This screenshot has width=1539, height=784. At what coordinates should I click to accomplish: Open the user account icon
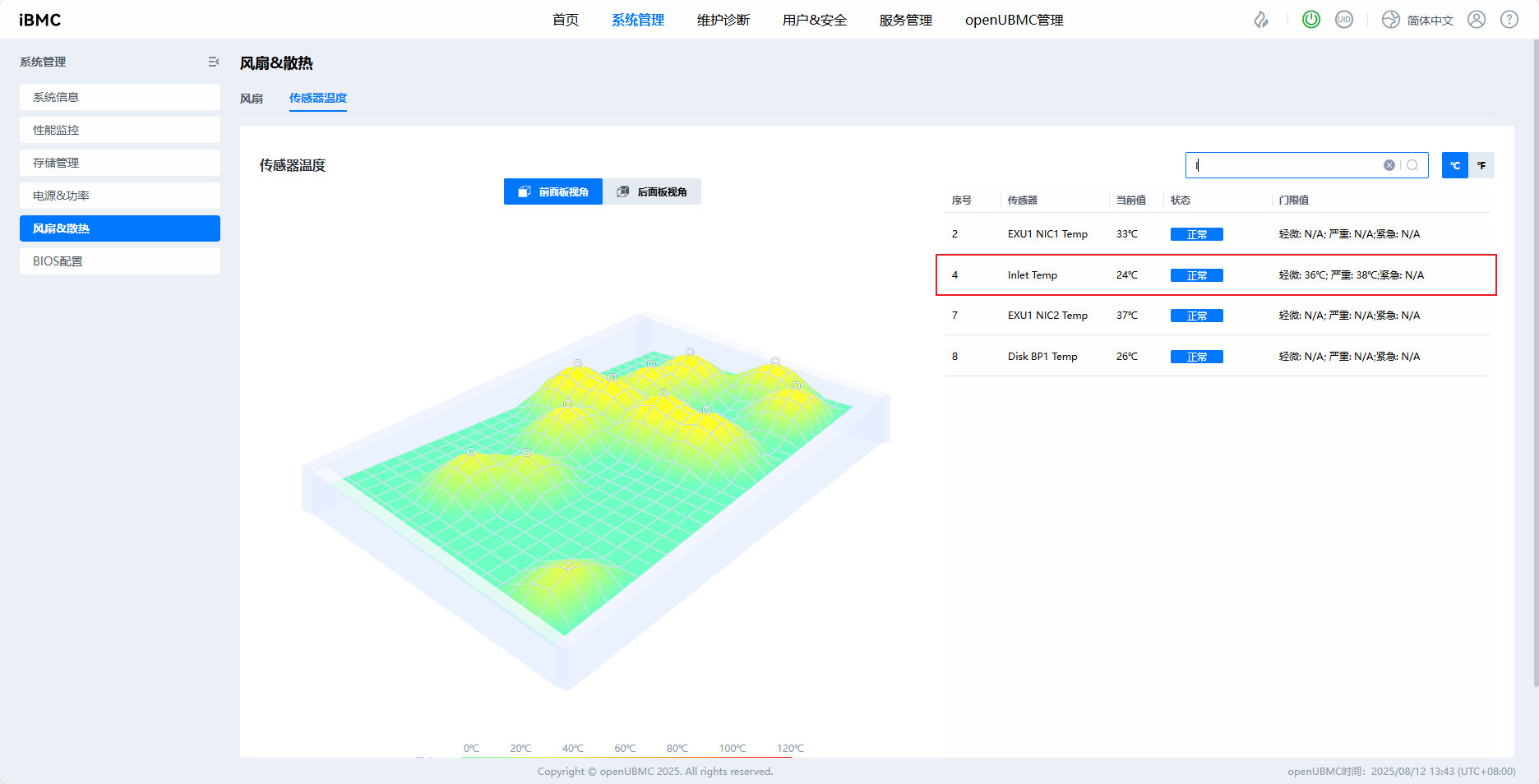click(x=1477, y=20)
